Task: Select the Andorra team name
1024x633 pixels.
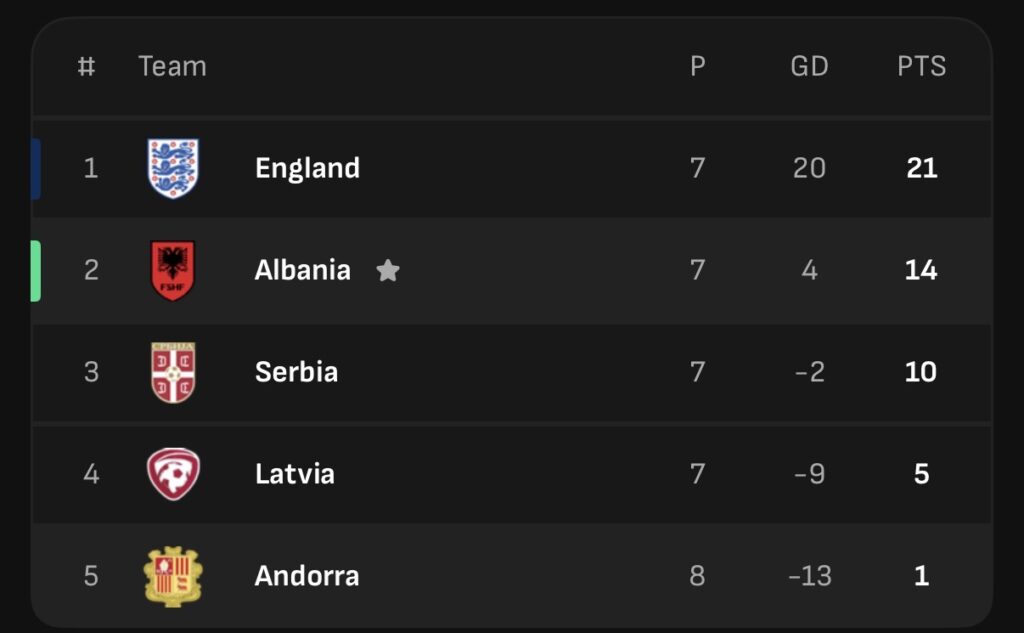Action: (x=306, y=576)
